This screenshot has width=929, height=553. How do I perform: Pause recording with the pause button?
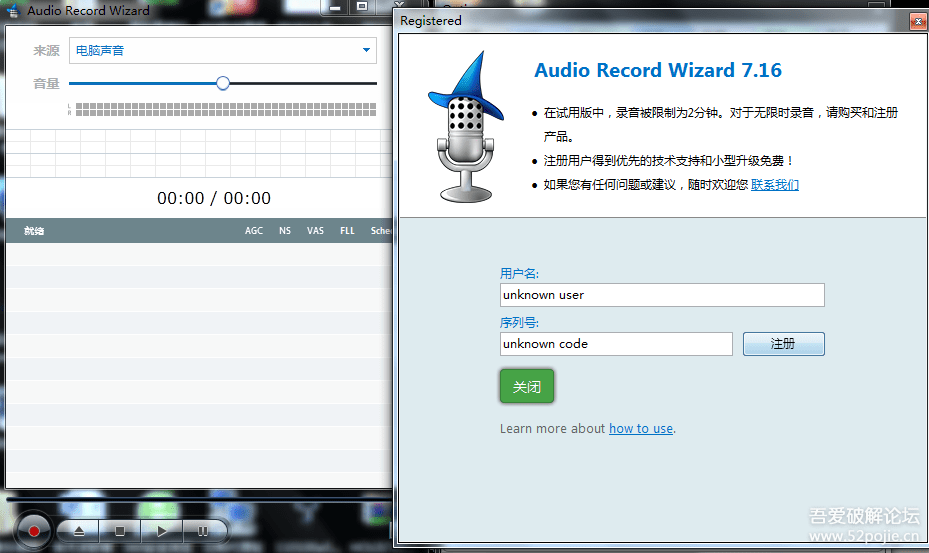[x=203, y=532]
